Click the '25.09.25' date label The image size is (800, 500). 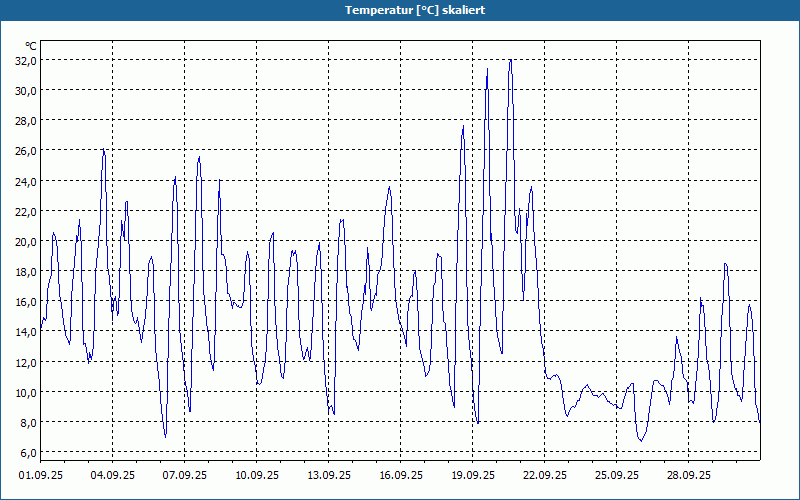[x=616, y=475]
